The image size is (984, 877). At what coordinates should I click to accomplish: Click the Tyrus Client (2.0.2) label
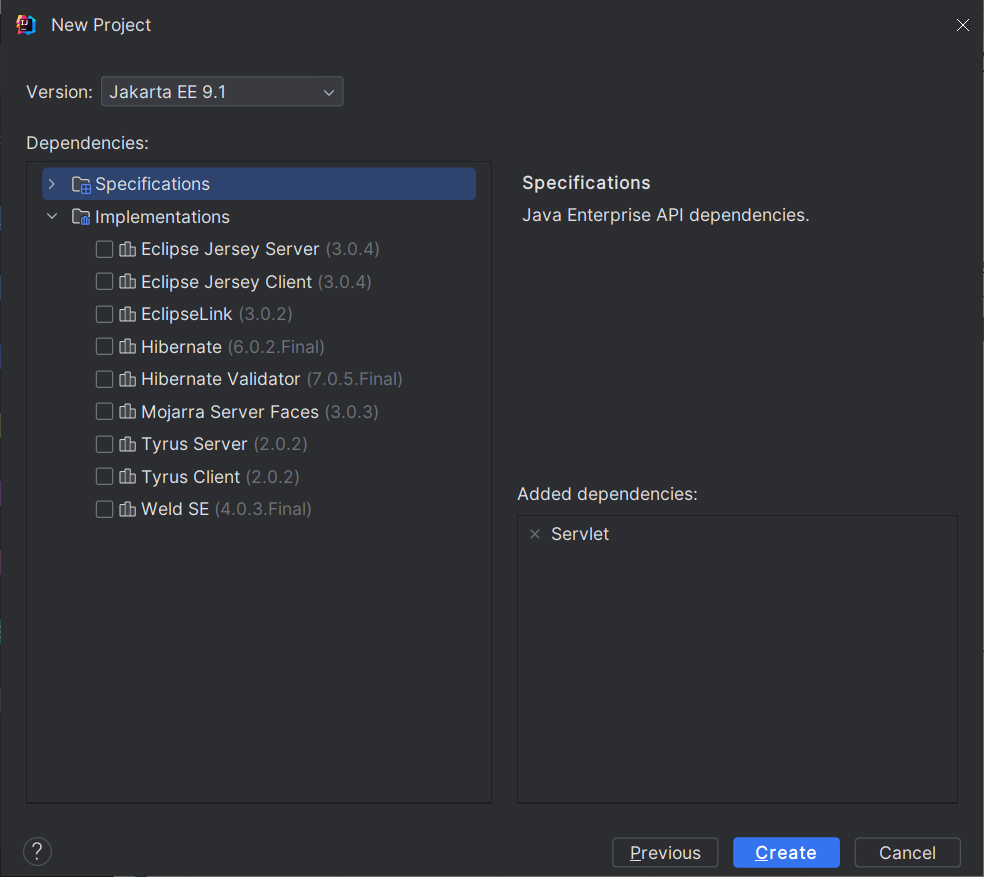tap(220, 476)
